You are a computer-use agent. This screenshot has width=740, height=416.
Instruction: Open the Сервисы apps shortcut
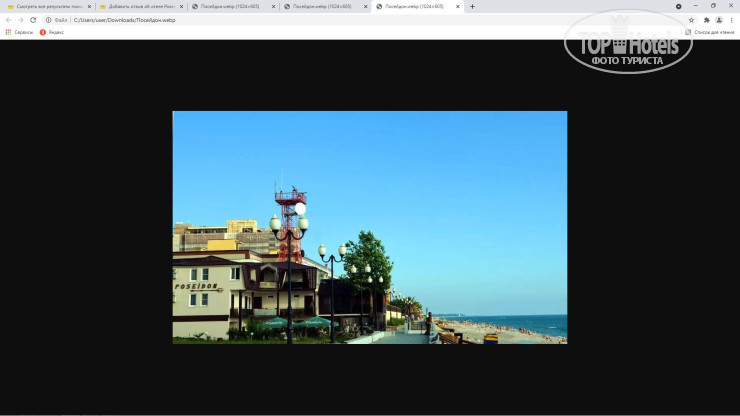coord(19,32)
